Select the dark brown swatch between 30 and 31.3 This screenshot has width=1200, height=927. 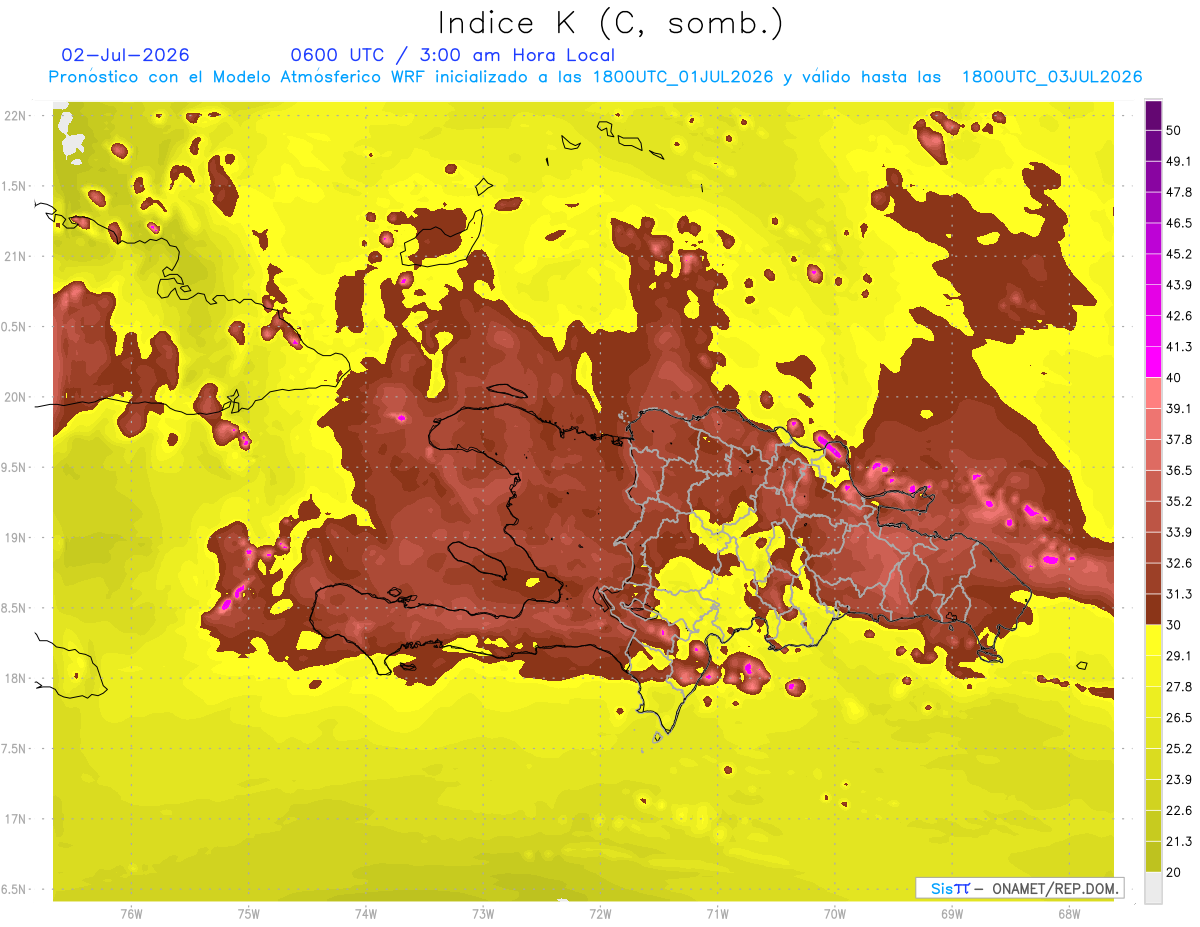coord(1153,609)
